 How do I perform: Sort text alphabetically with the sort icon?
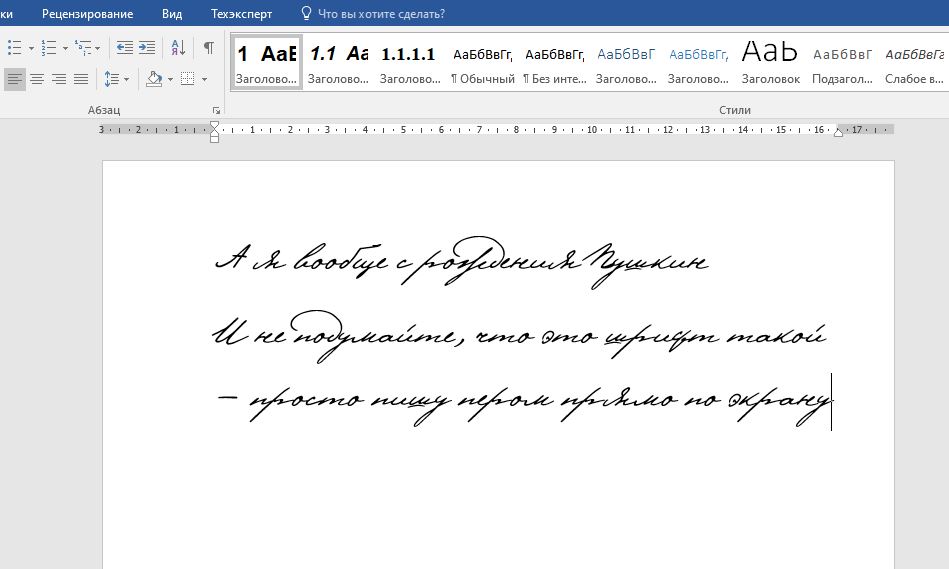[178, 47]
